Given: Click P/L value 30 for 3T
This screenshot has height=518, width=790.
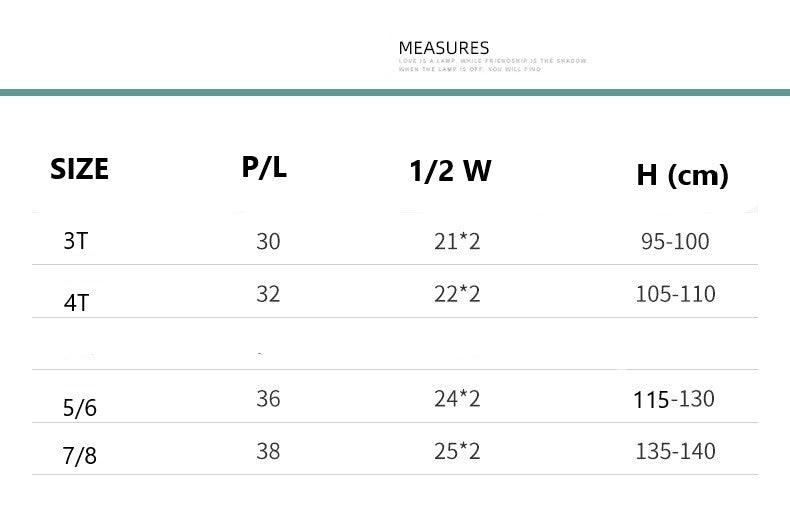Looking at the screenshot, I should pyautogui.click(x=268, y=241).
